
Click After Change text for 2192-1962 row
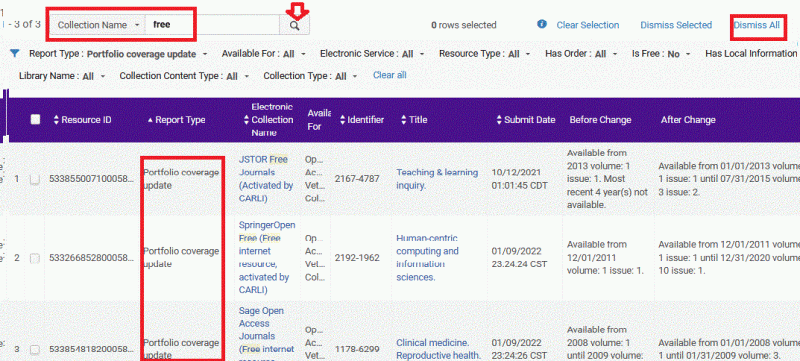[729, 257]
